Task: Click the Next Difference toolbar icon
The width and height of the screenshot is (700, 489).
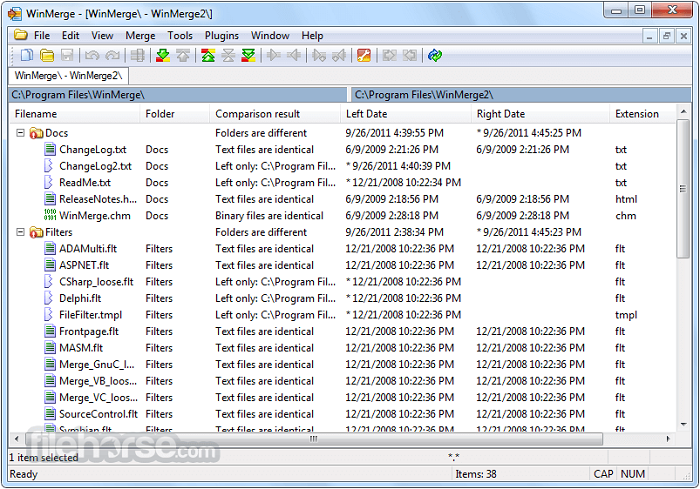Action: click(x=162, y=55)
